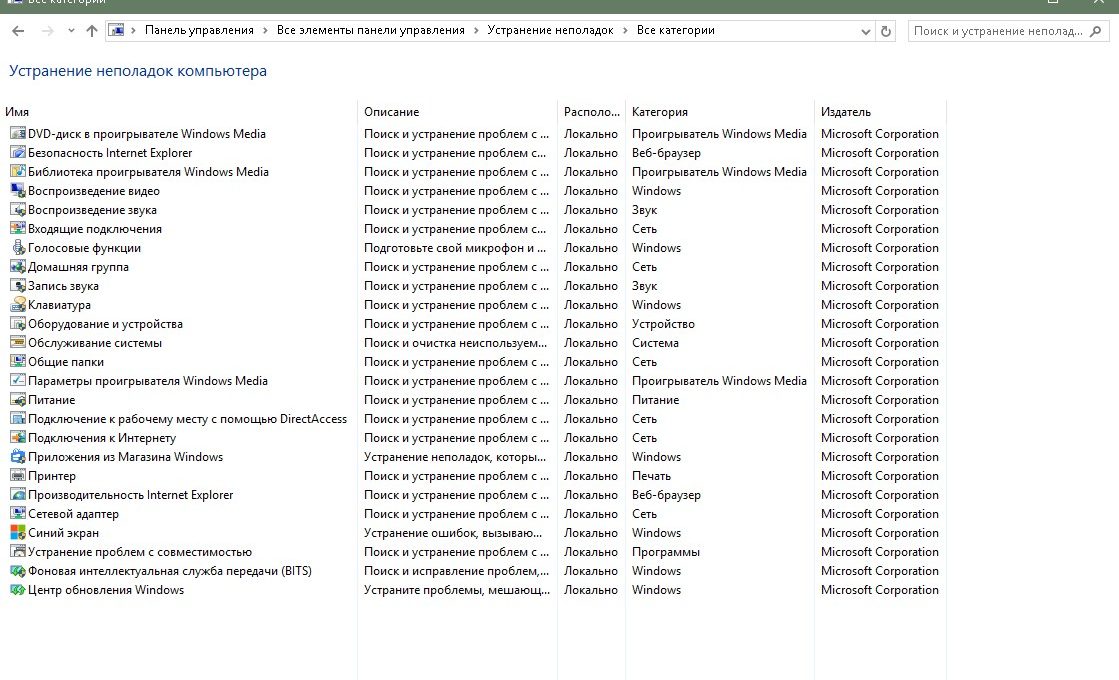Screen dimensions: 1119x680
Task: Click description Устранение ошибок, вызываю...
Action: (x=452, y=533)
